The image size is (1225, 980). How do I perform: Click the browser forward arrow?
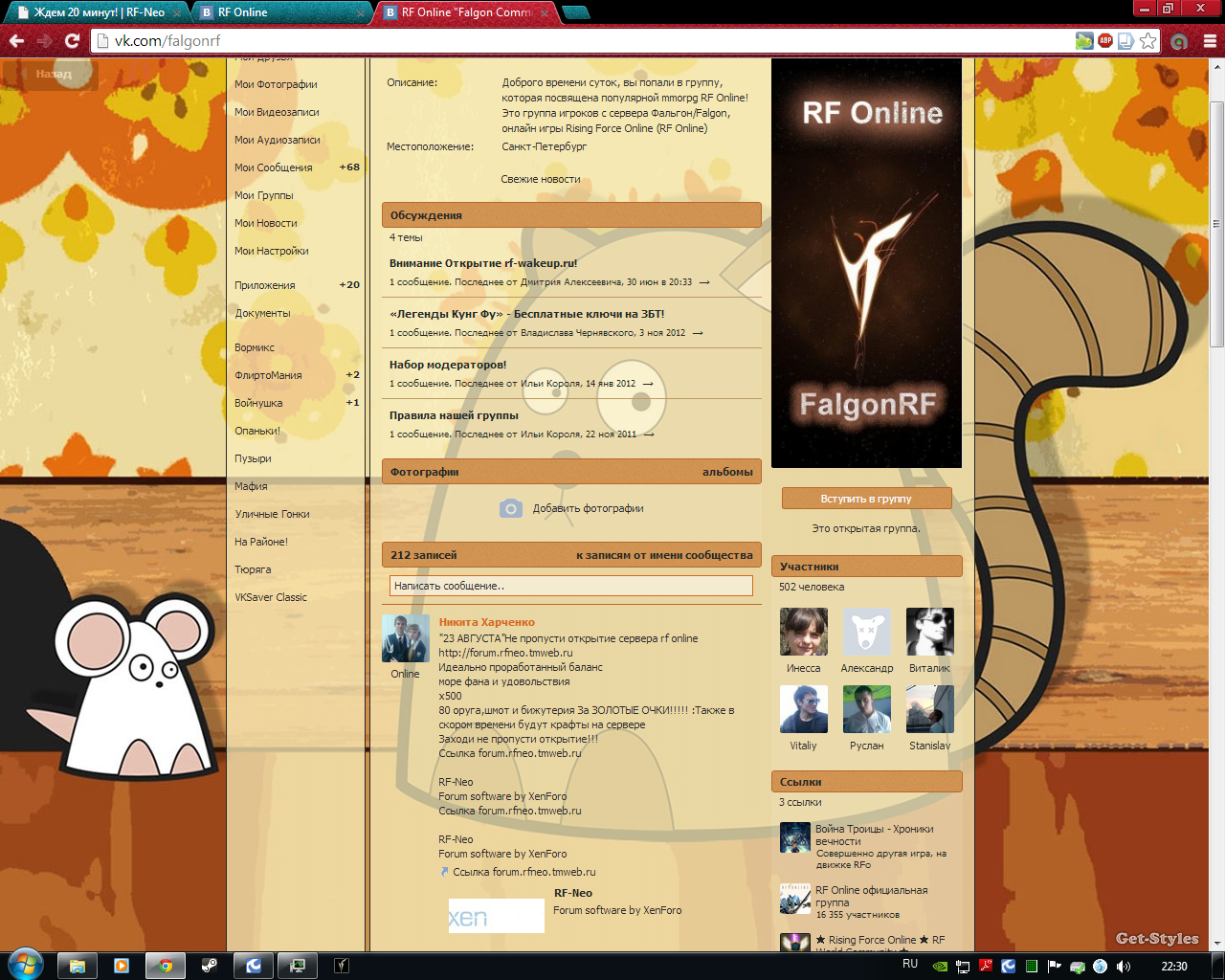44,41
